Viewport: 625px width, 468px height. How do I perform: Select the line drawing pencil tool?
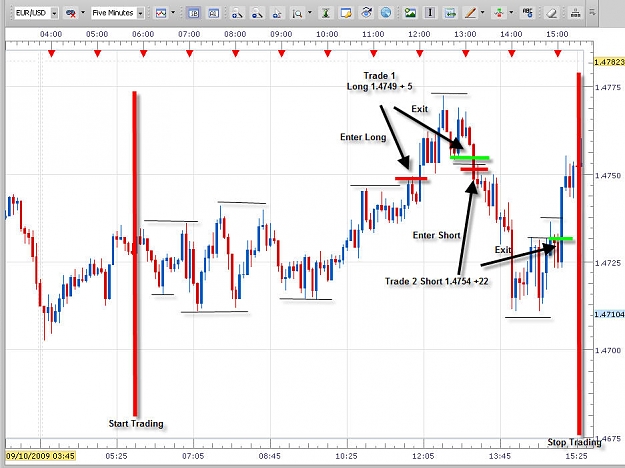[x=470, y=13]
